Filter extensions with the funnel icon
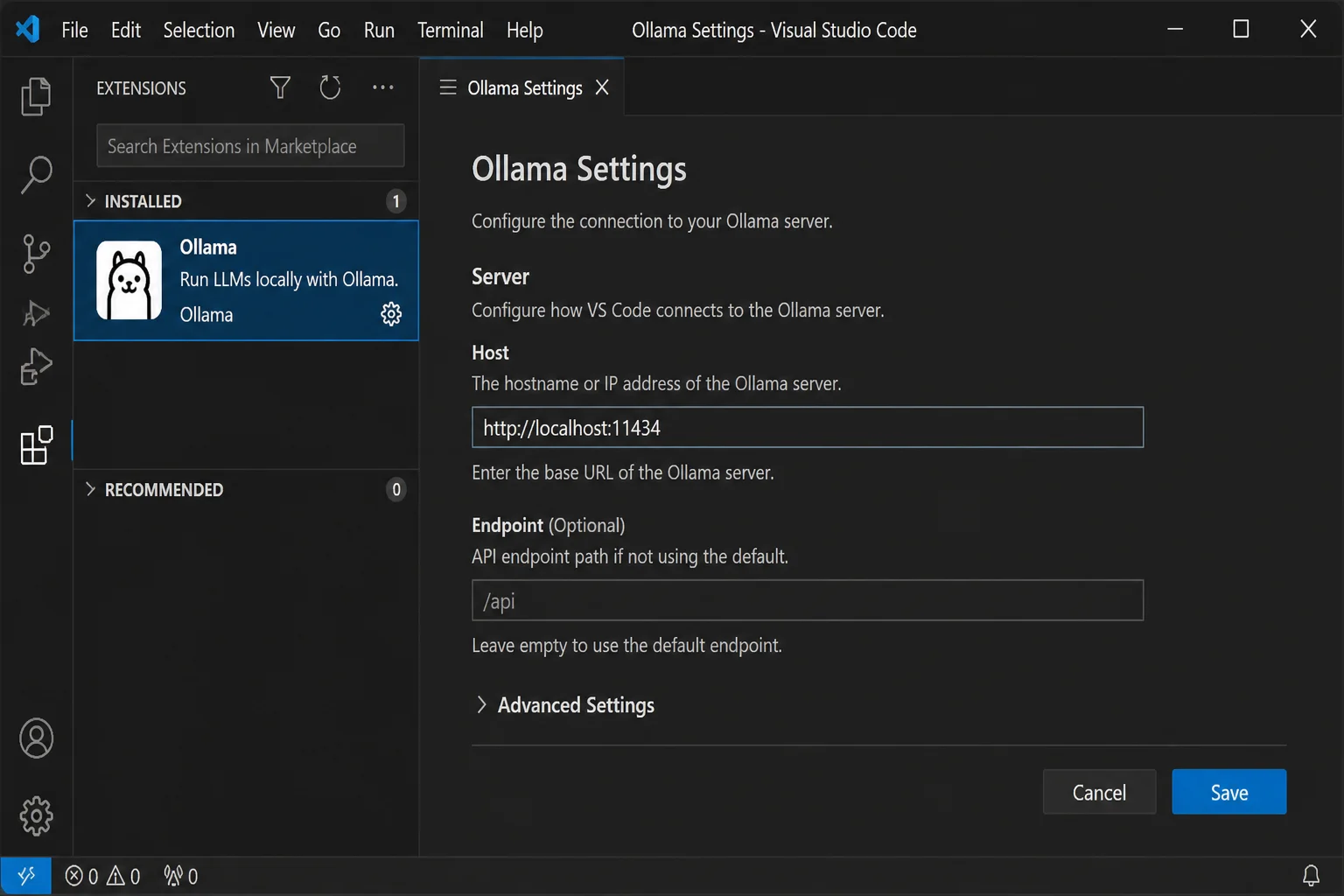The height and width of the screenshot is (896, 1344). click(280, 87)
